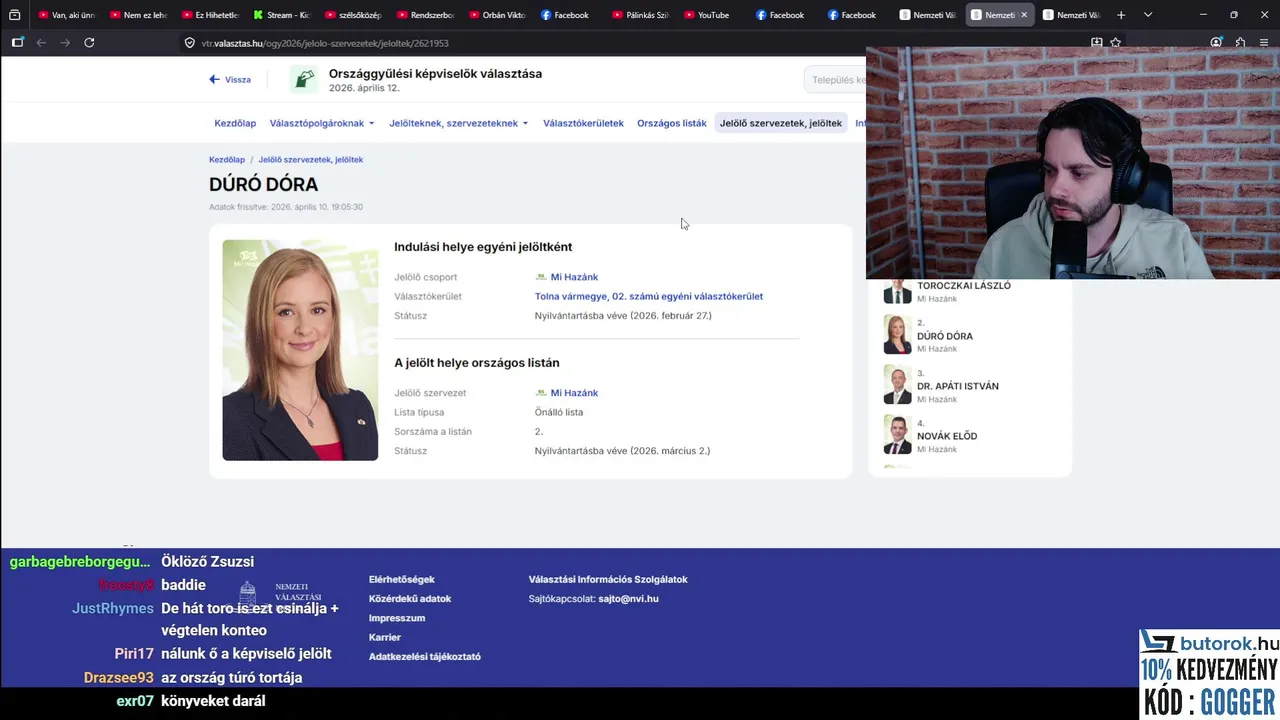
Task: Click Dúró Dóra's large portrait photo
Action: click(300, 350)
